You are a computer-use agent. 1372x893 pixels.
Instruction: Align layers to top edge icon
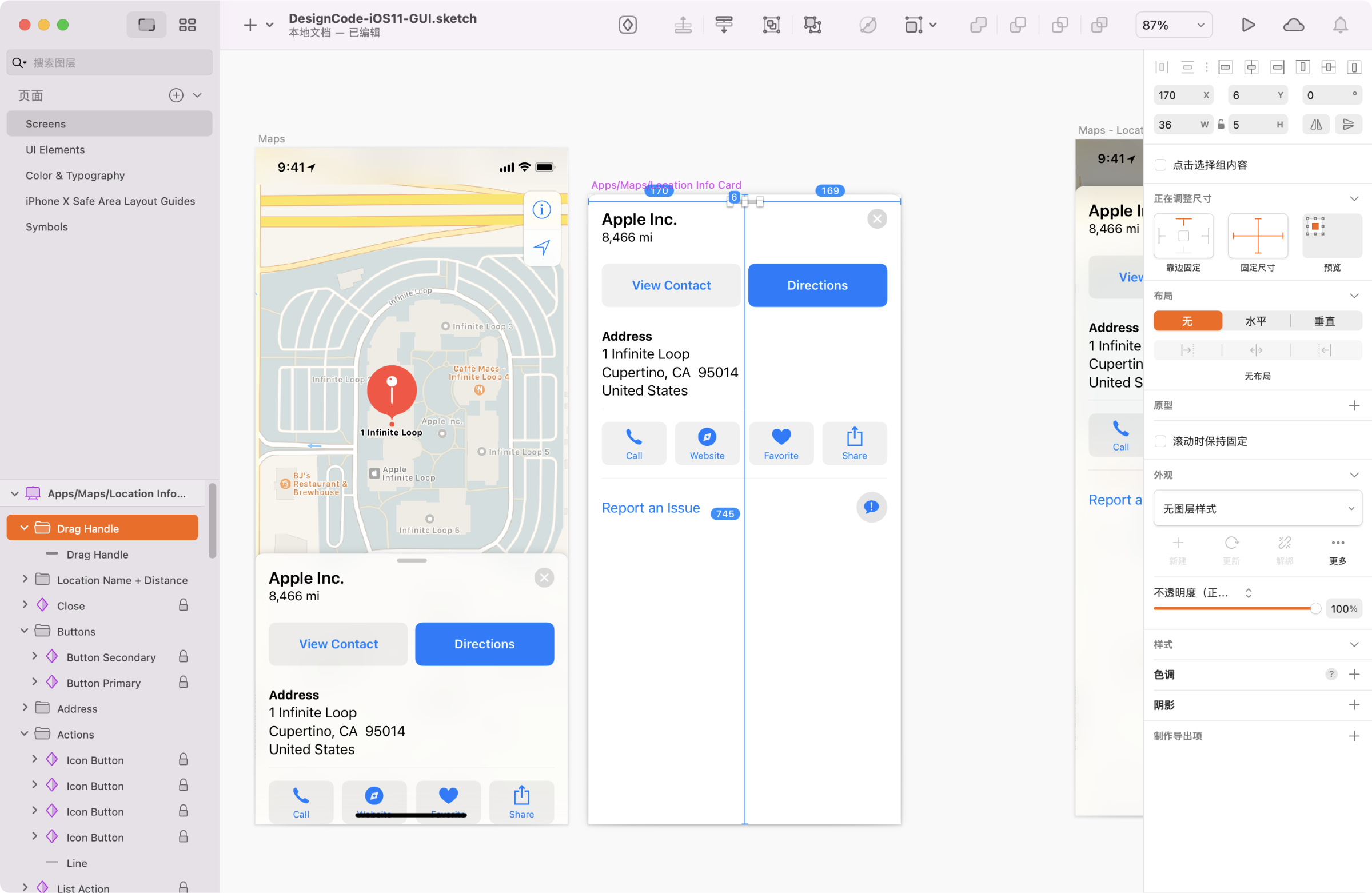point(1302,67)
